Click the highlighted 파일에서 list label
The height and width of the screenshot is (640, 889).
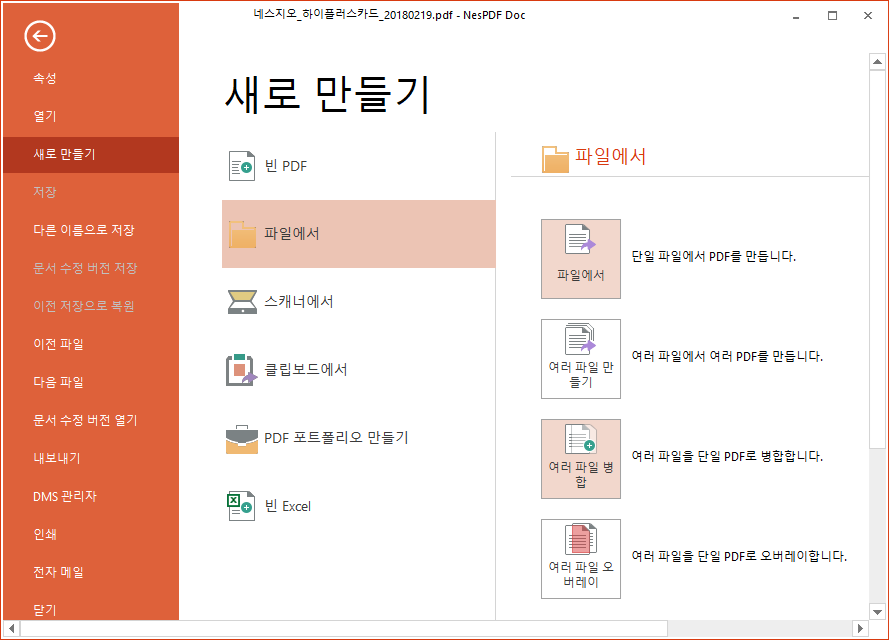(291, 234)
